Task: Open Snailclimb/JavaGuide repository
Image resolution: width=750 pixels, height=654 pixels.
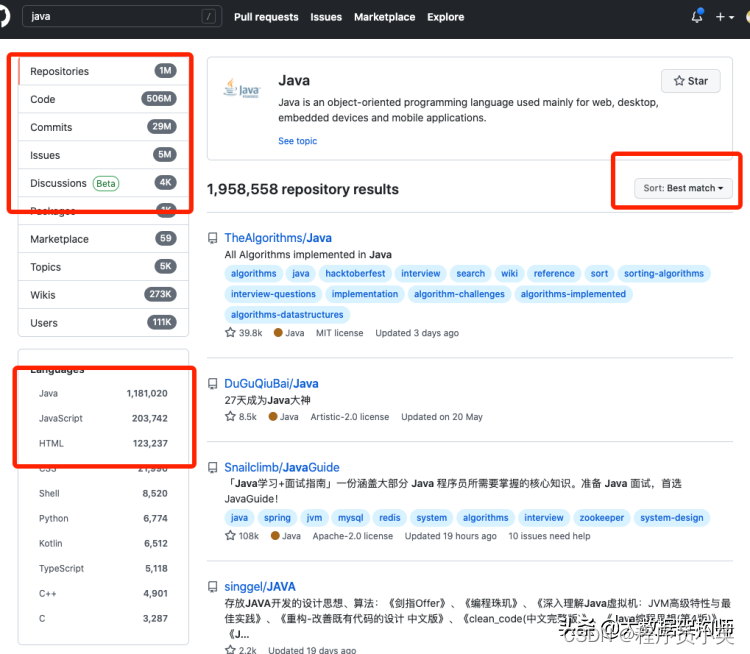Action: point(282,467)
